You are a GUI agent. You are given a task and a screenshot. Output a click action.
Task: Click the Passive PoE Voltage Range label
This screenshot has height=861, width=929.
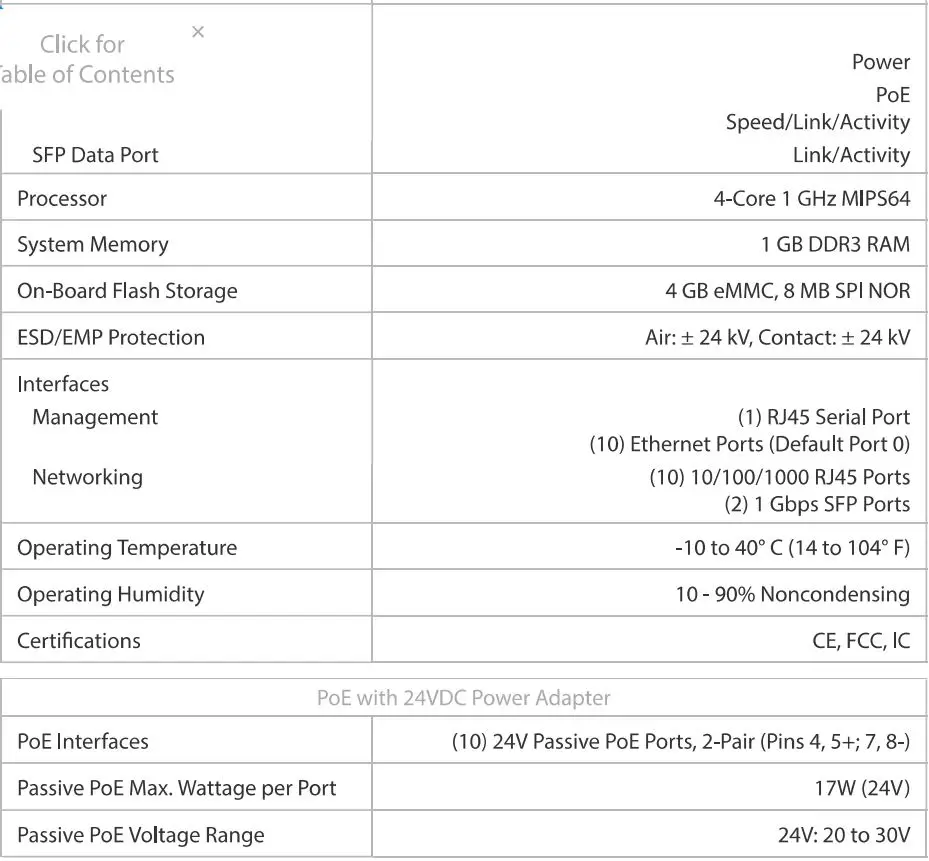click(139, 834)
